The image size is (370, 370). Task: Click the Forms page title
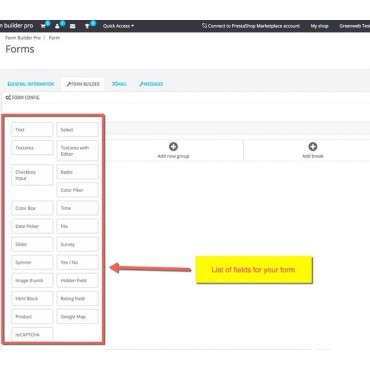(20, 49)
